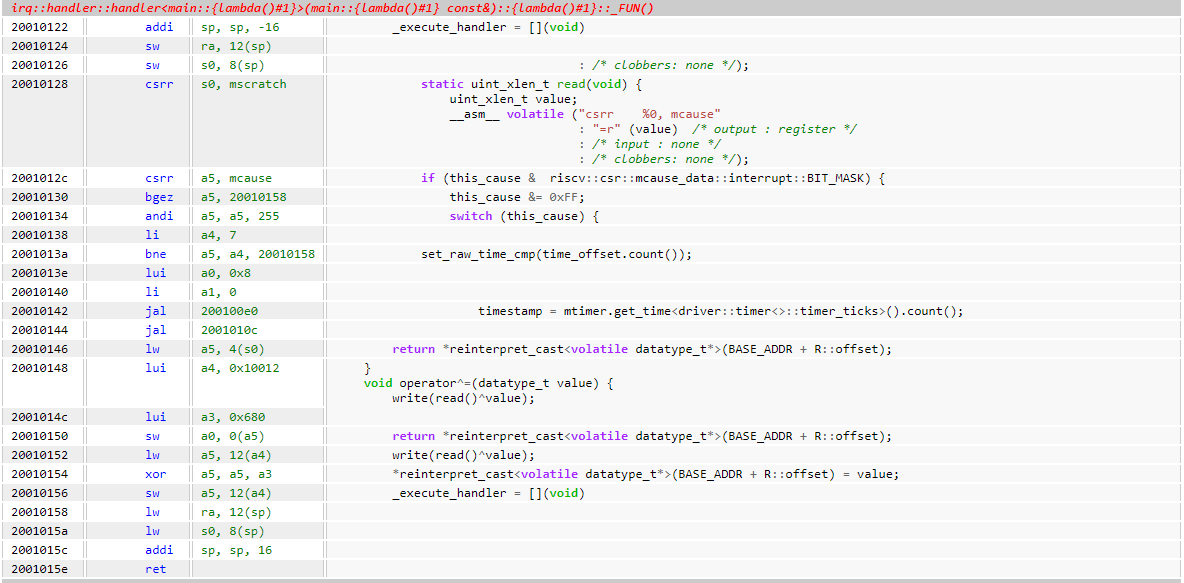
Task: Select address 2001014c row
Action: point(40,417)
